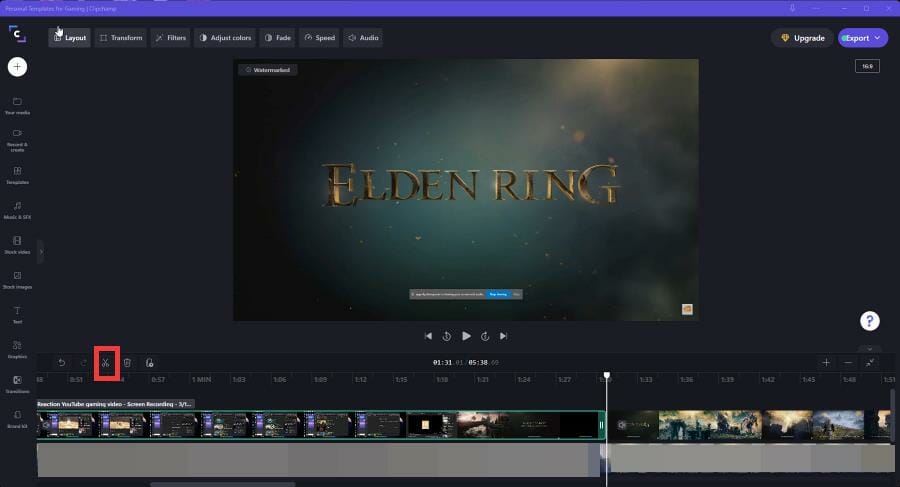Select the Elden Ring clip after the playhead
The image size is (900, 487).
(749, 426)
